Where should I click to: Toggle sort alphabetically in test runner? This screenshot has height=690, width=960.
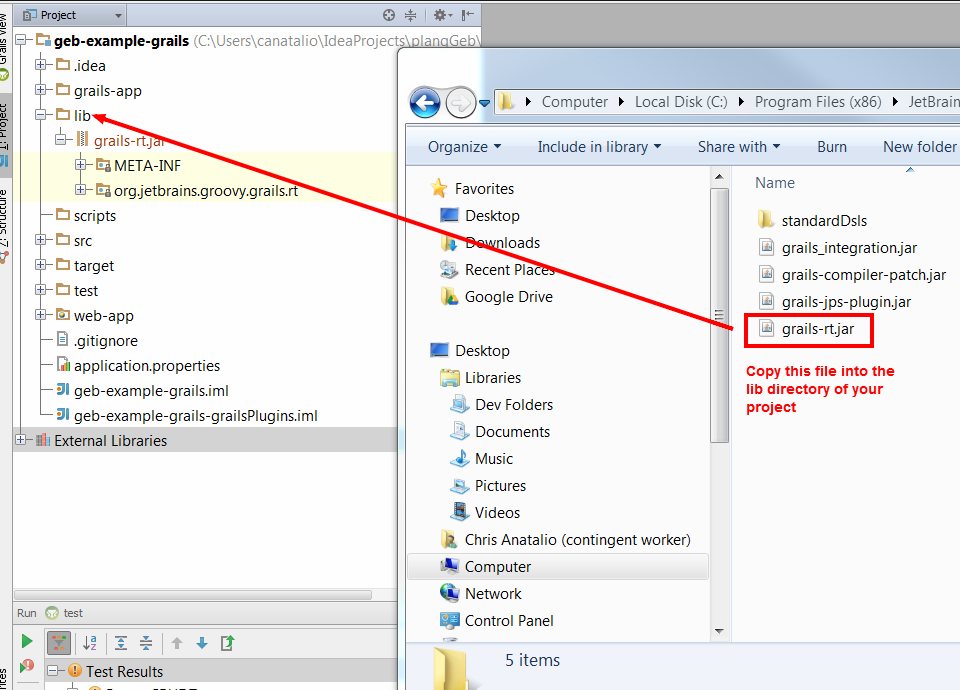(x=89, y=643)
